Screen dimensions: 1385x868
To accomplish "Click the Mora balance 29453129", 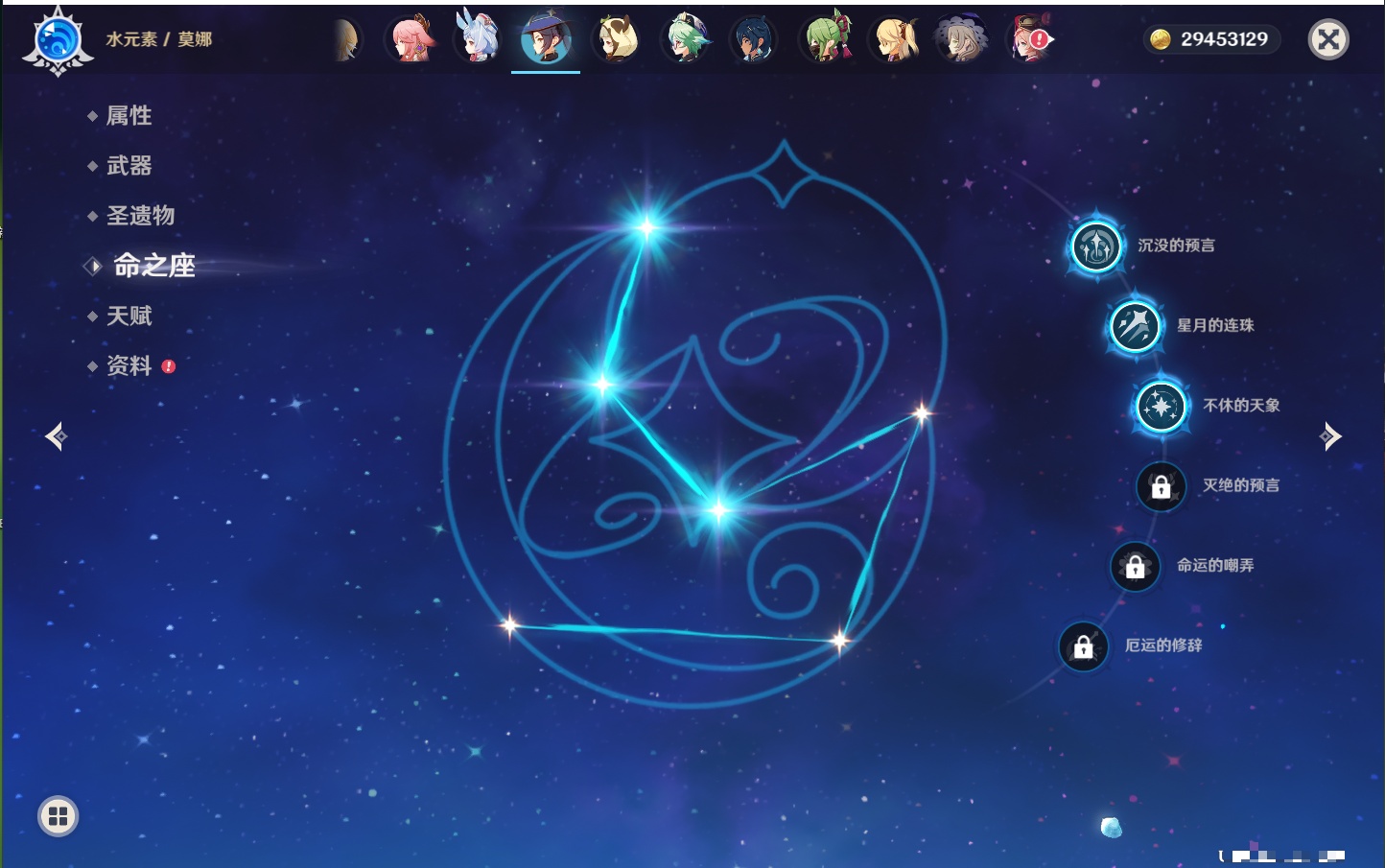I will (1224, 39).
